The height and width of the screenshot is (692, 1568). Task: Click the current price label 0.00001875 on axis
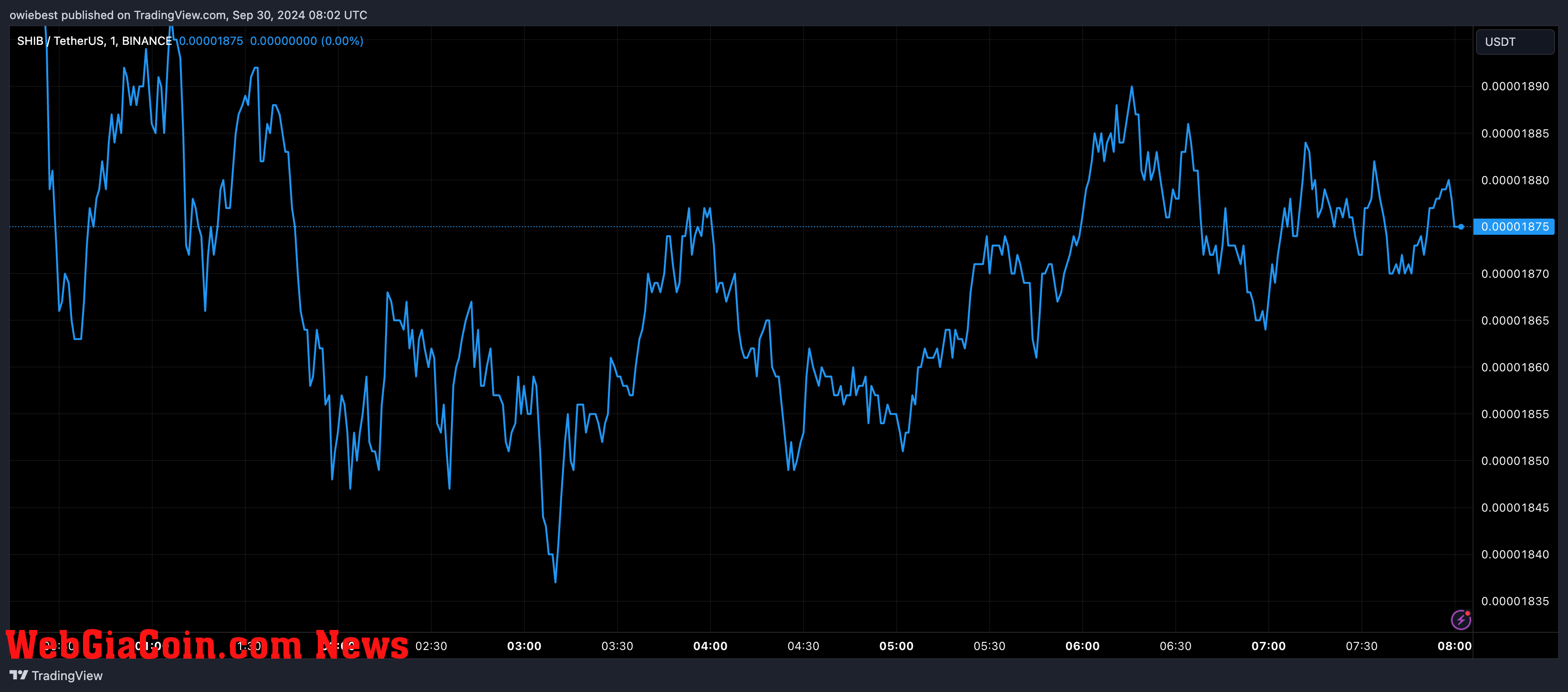1514,226
